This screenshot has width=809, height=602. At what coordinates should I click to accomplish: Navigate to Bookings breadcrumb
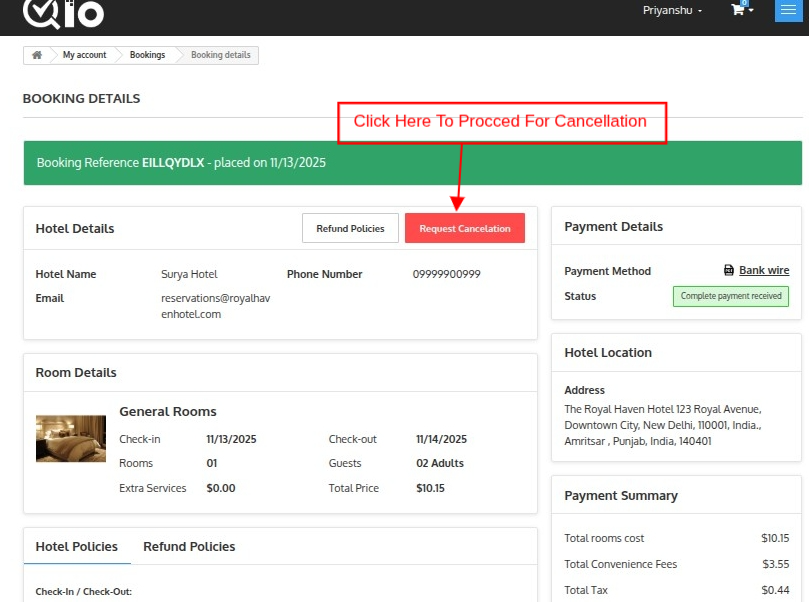[x=147, y=55]
